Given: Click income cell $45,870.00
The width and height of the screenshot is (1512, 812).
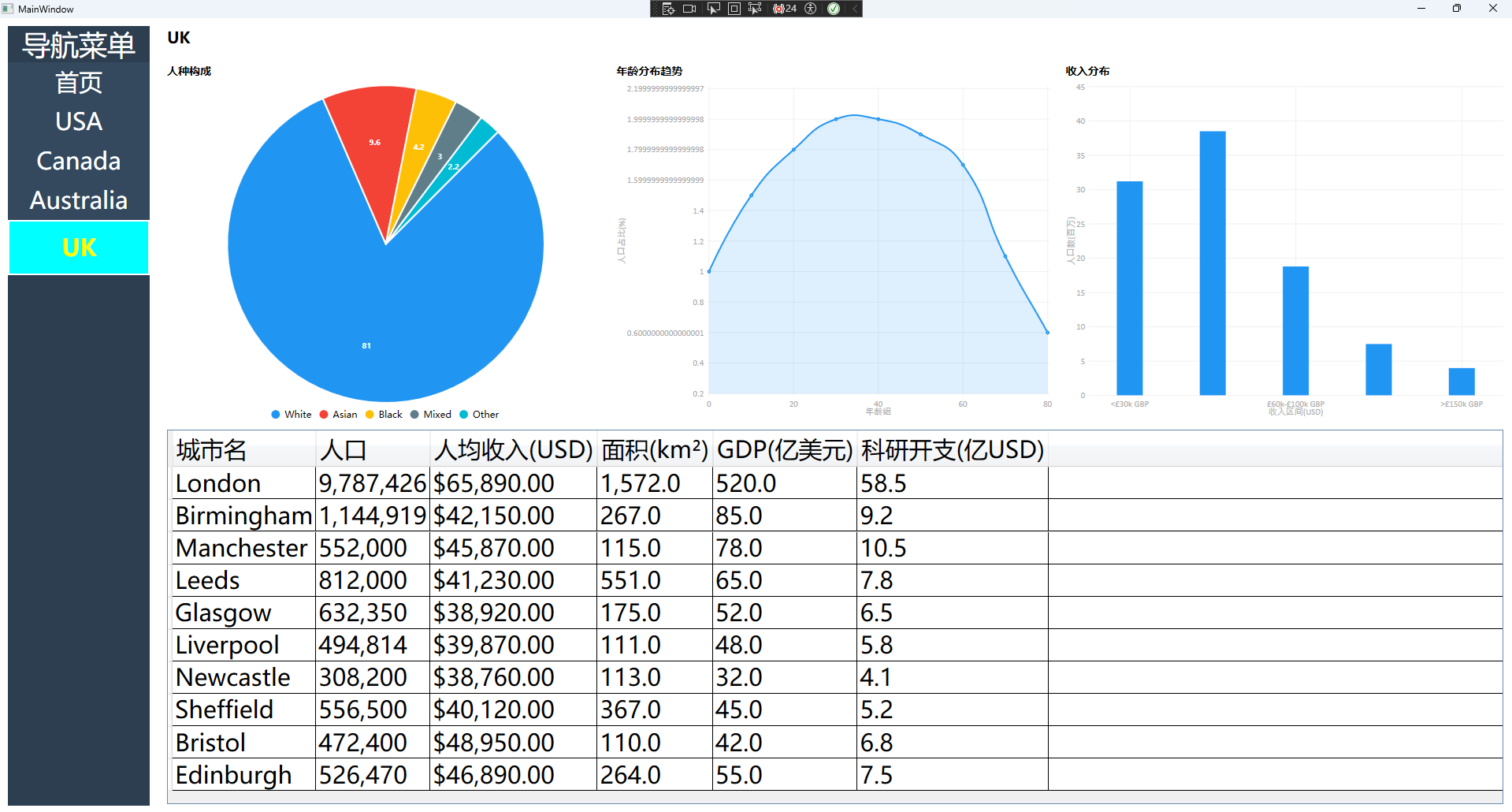Looking at the screenshot, I should pos(514,548).
